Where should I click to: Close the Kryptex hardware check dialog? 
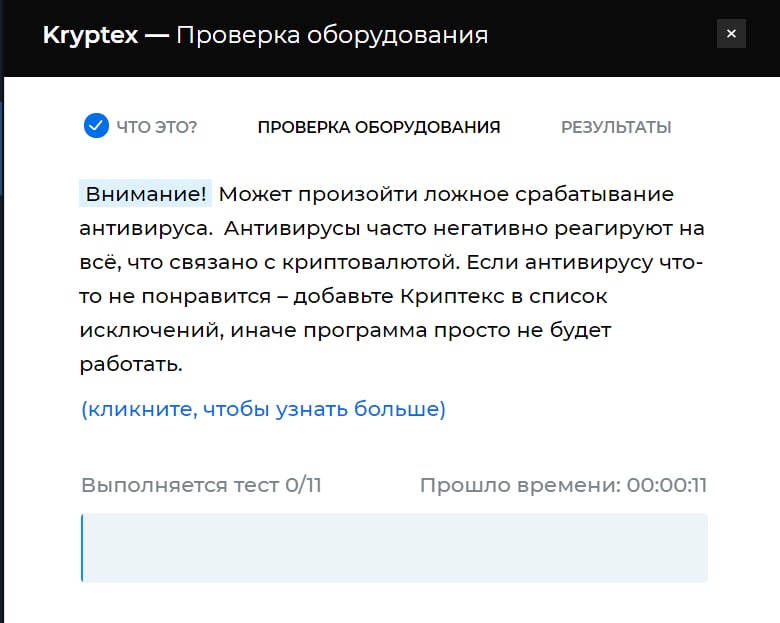click(x=731, y=34)
